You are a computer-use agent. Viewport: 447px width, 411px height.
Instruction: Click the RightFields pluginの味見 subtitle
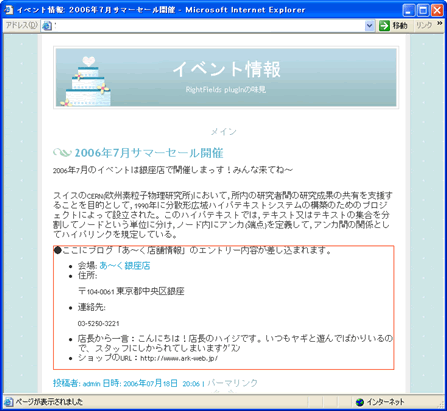(226, 89)
